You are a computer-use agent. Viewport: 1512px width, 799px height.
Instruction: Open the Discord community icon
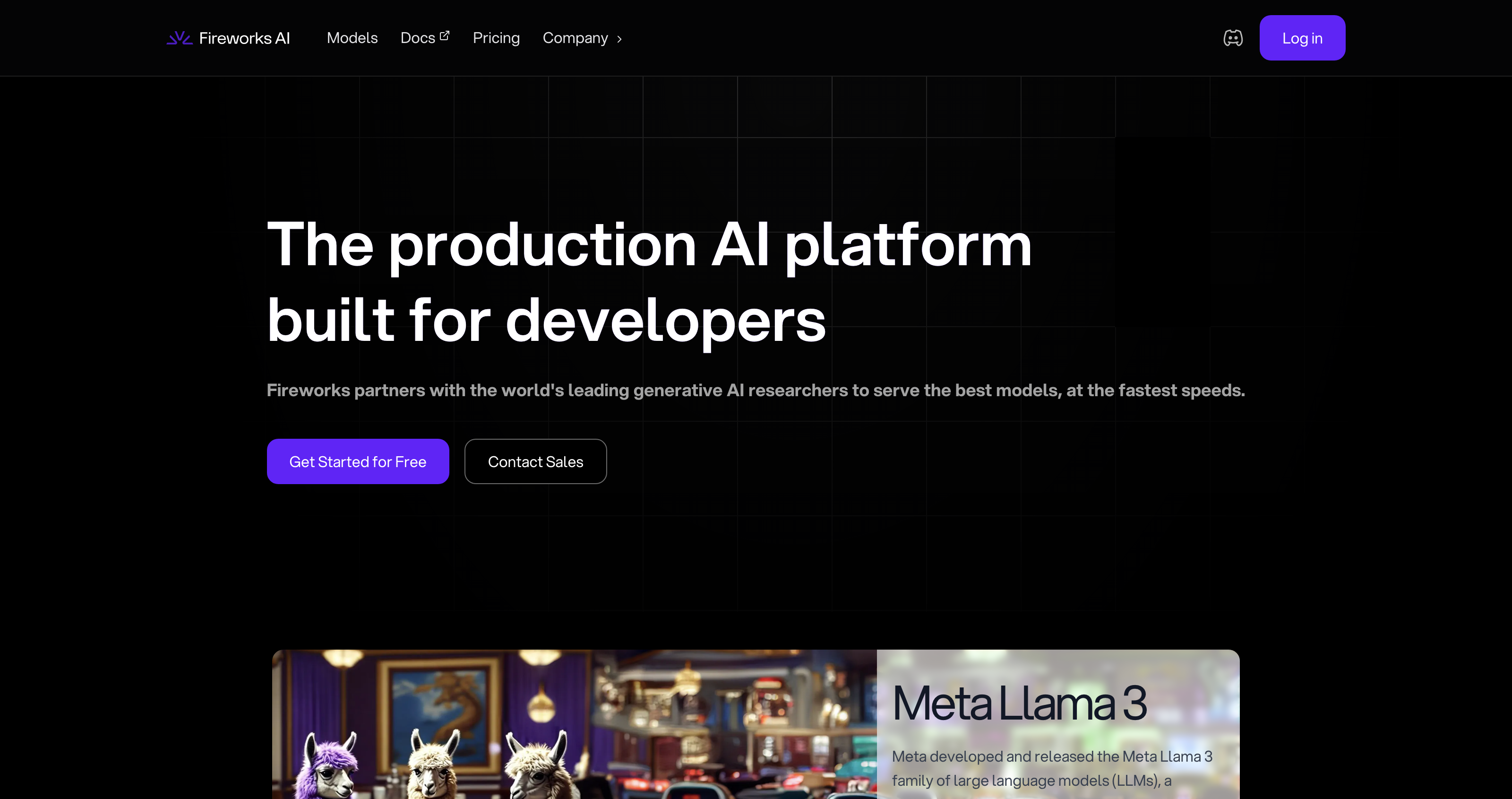[1233, 38]
